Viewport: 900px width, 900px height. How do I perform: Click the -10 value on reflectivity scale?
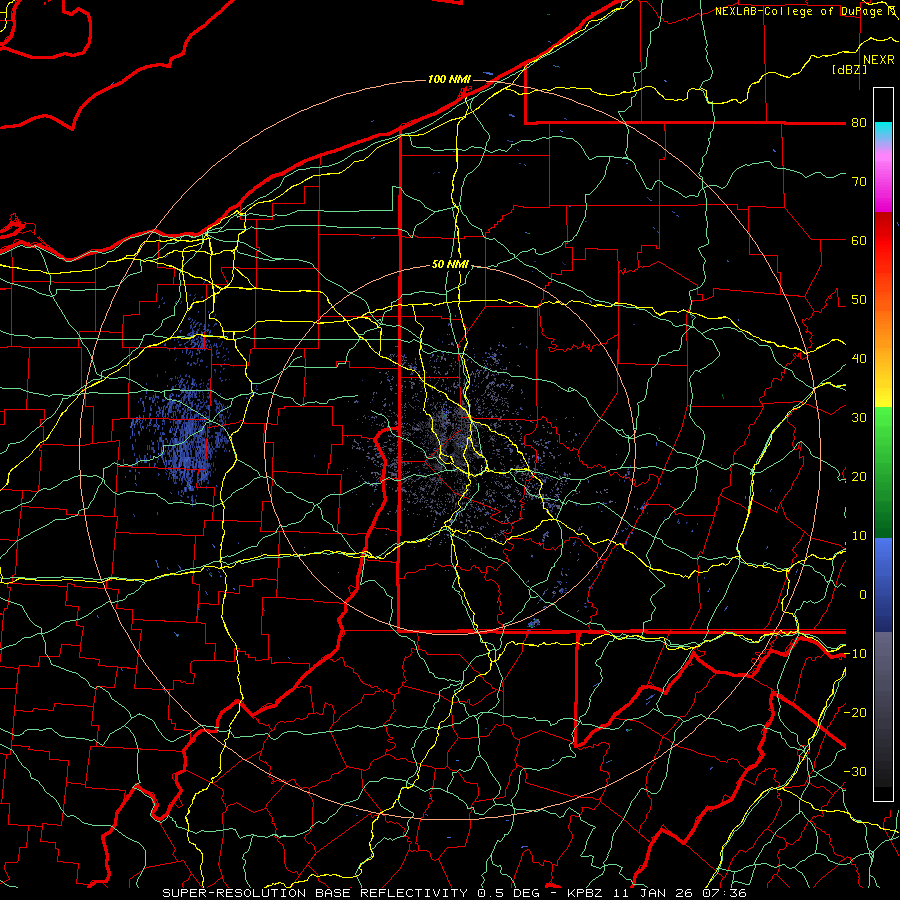point(855,653)
